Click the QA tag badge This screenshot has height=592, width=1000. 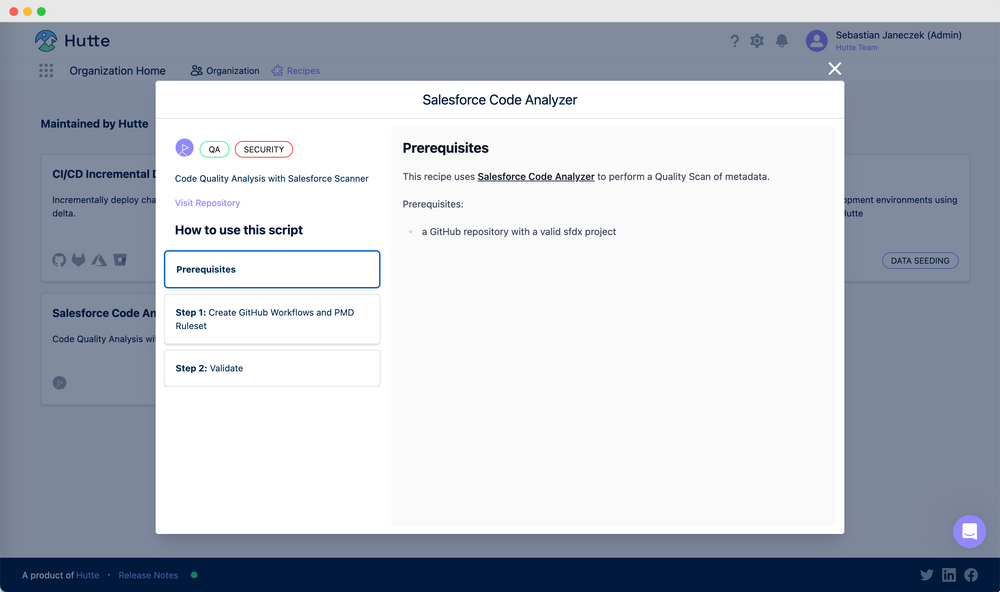click(x=214, y=147)
